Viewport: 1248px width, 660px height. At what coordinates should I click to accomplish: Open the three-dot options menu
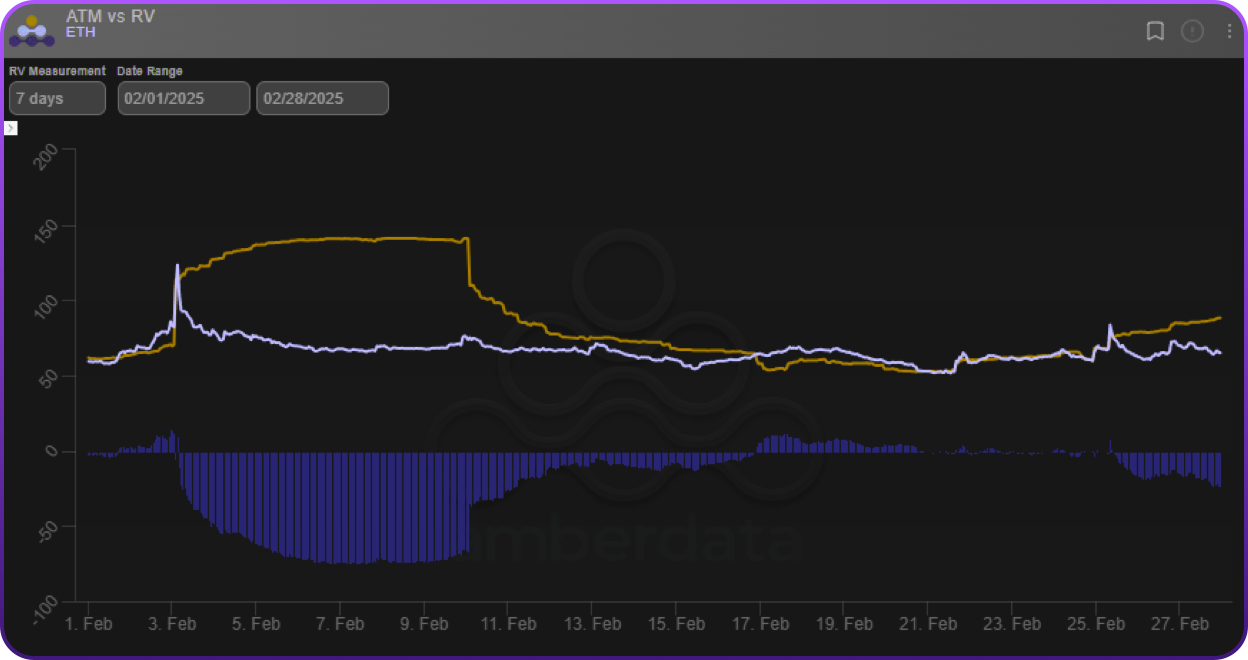(x=1229, y=31)
